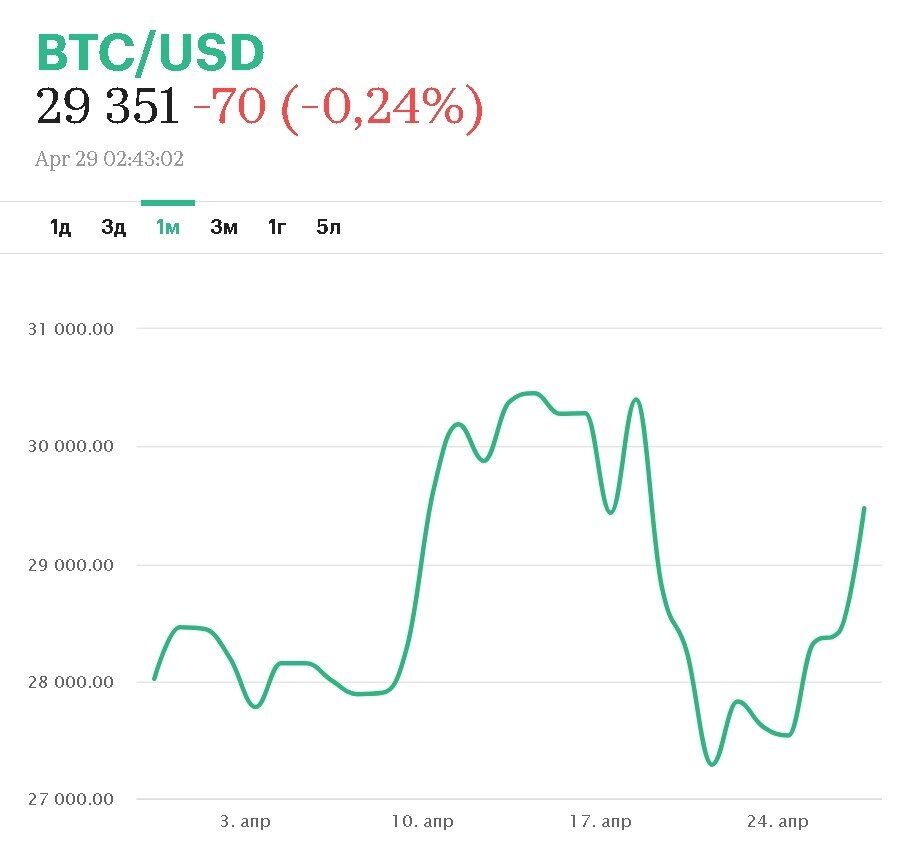Click the 30 000.00 y-axis label
The image size is (913, 856).
(x=75, y=447)
